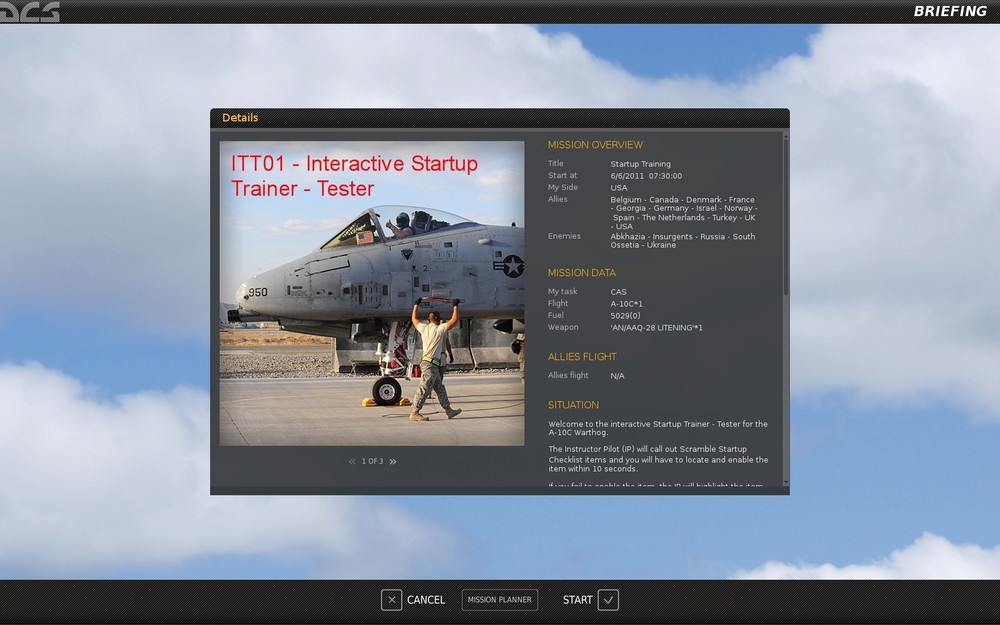The image size is (1000, 625).
Task: Click the ALLIES FLIGHT heading
Action: point(582,357)
